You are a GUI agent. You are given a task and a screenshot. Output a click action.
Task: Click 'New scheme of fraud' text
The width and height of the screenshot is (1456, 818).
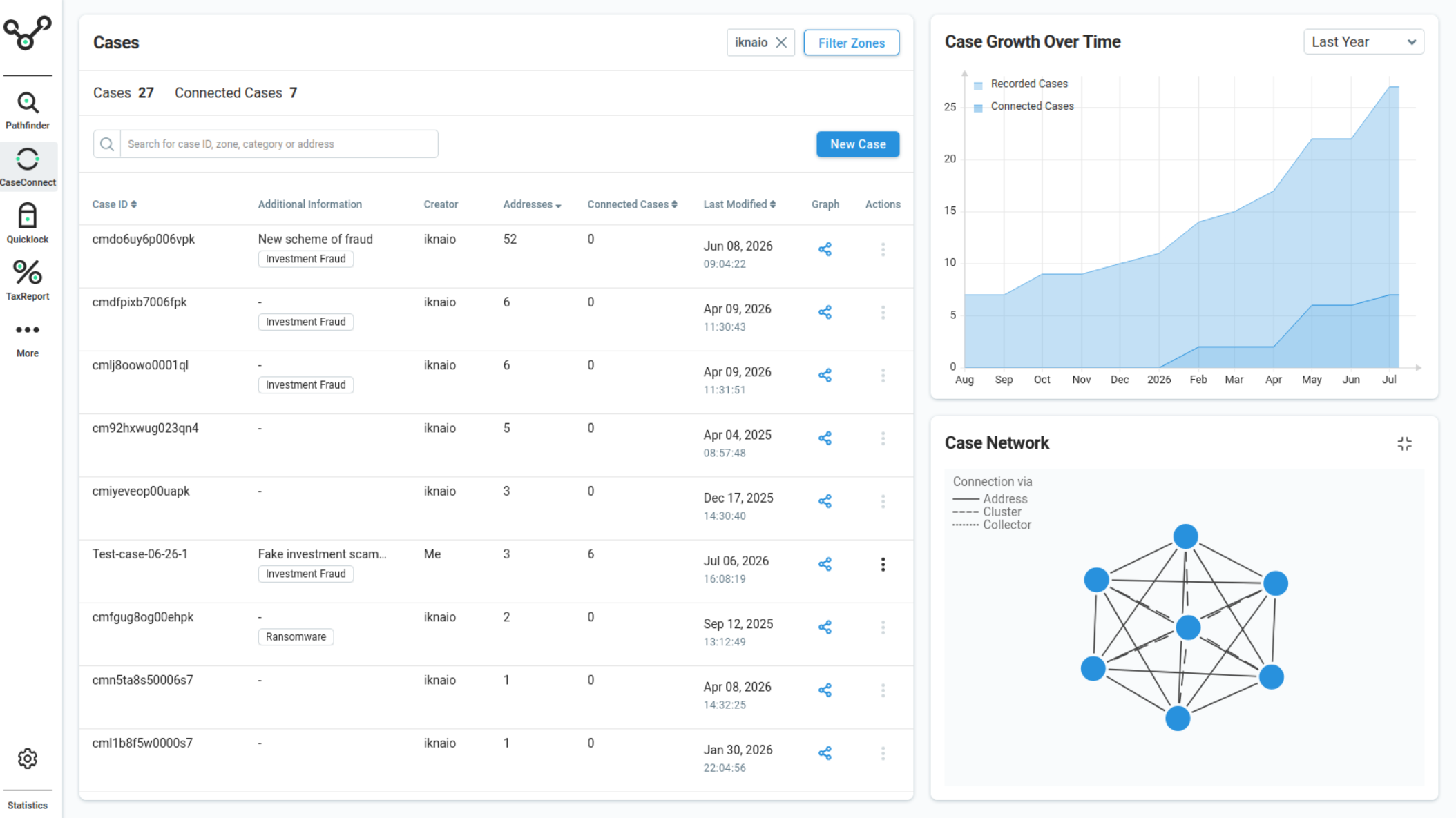tap(315, 240)
